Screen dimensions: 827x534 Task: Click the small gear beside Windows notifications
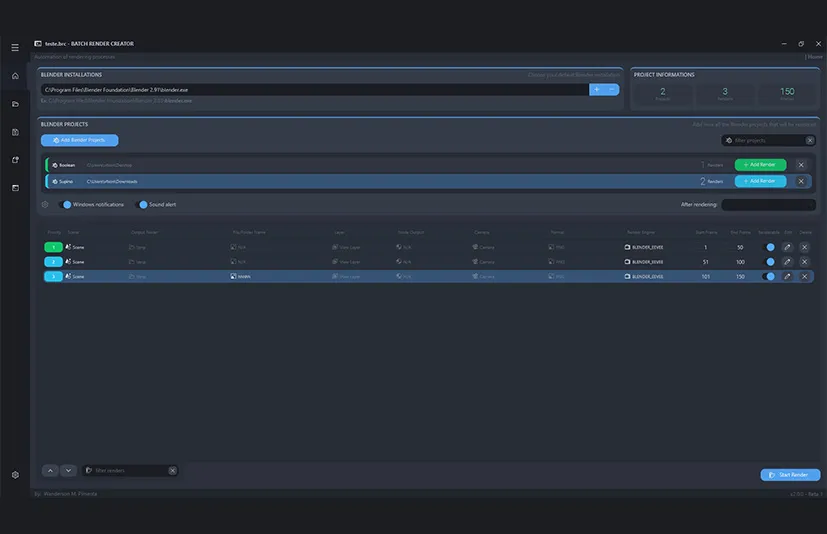pos(45,205)
